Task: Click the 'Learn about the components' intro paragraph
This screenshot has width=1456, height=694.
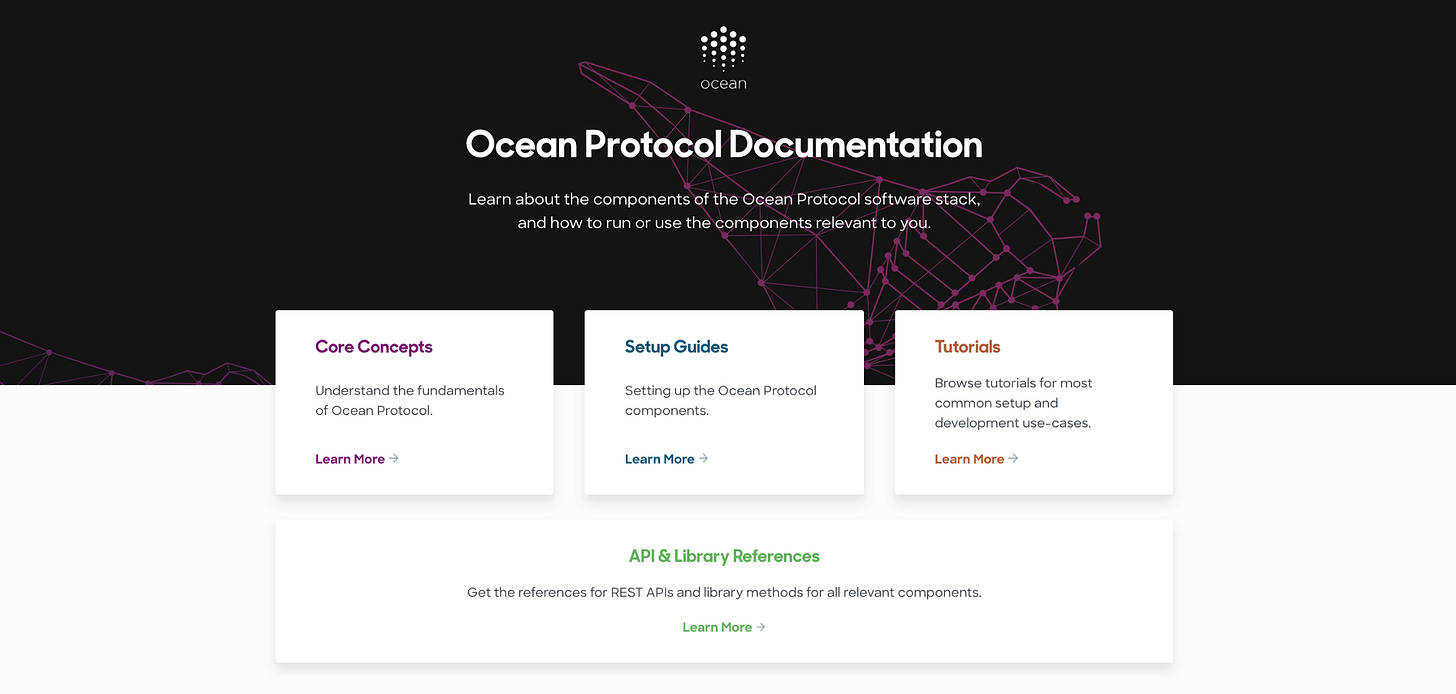Action: click(x=724, y=211)
